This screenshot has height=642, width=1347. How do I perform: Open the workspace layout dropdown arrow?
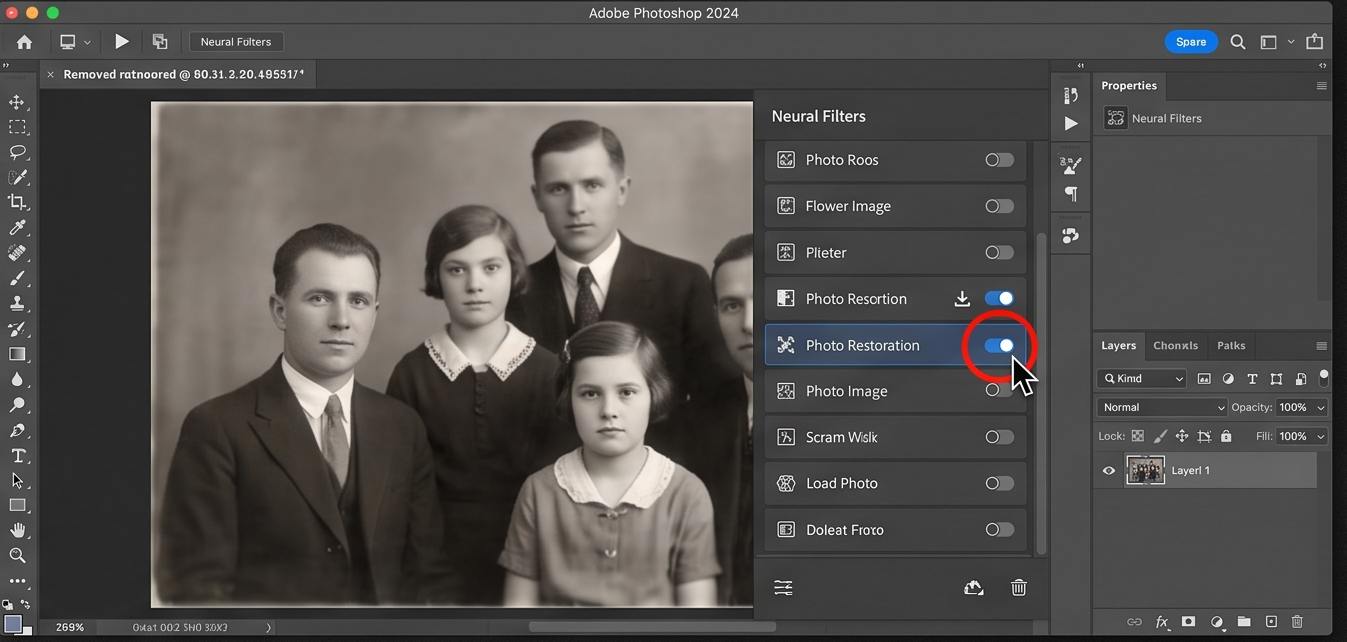pos(1291,42)
